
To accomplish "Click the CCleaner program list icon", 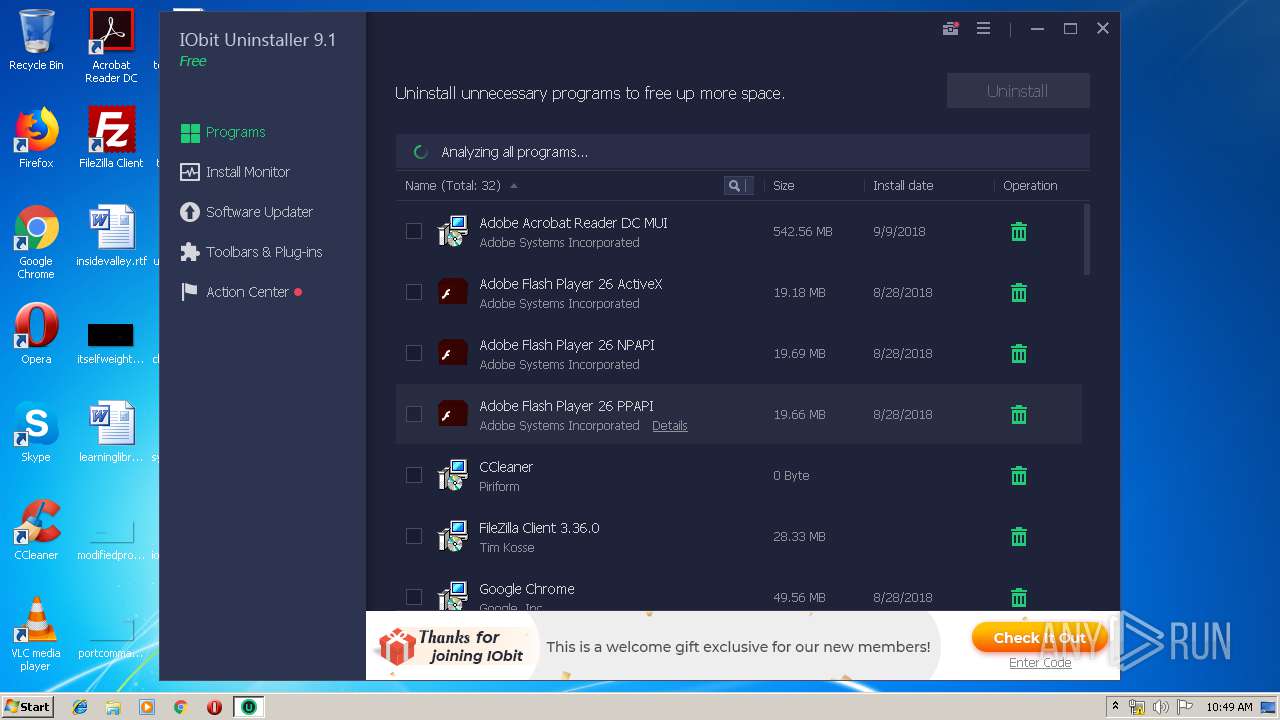I will (x=453, y=475).
